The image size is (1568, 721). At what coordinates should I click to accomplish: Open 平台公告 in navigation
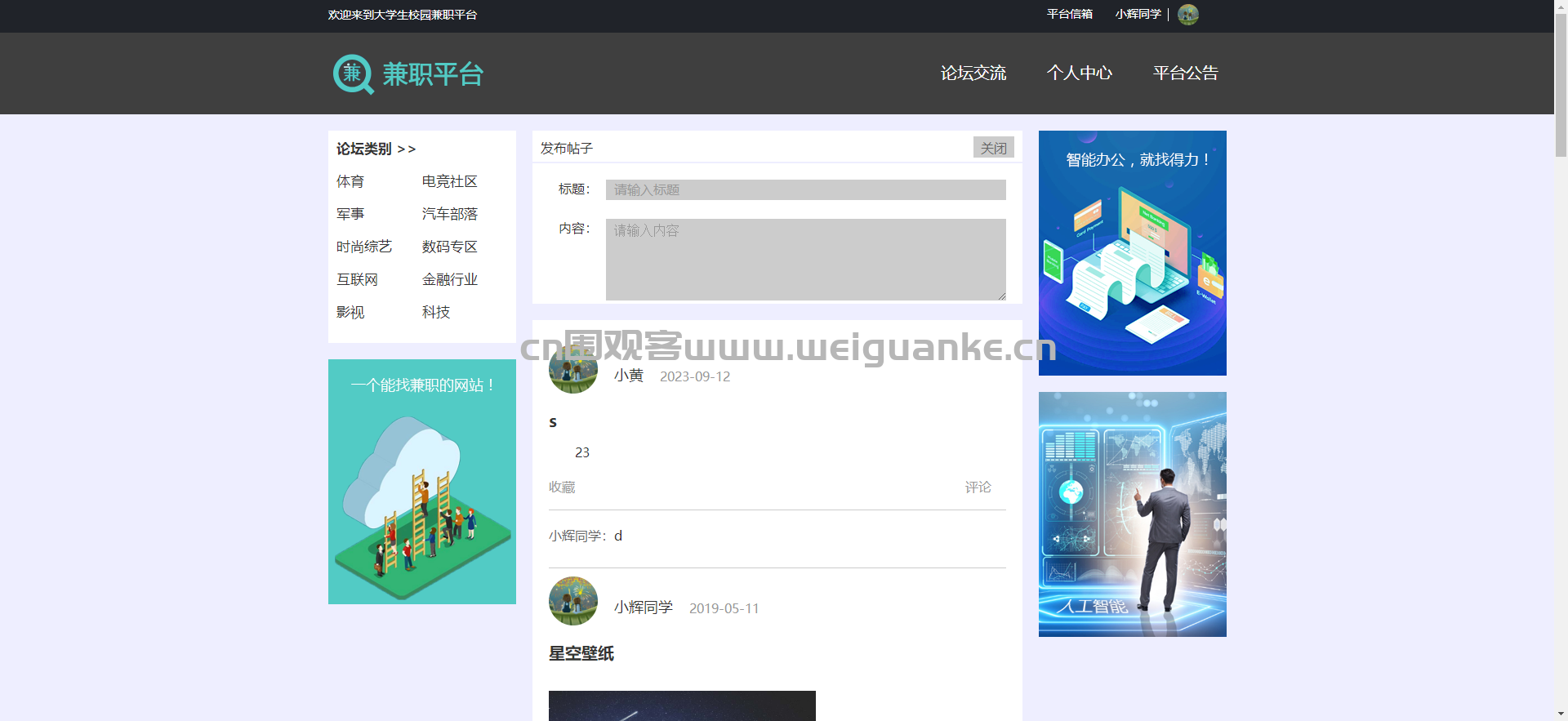1186,73
